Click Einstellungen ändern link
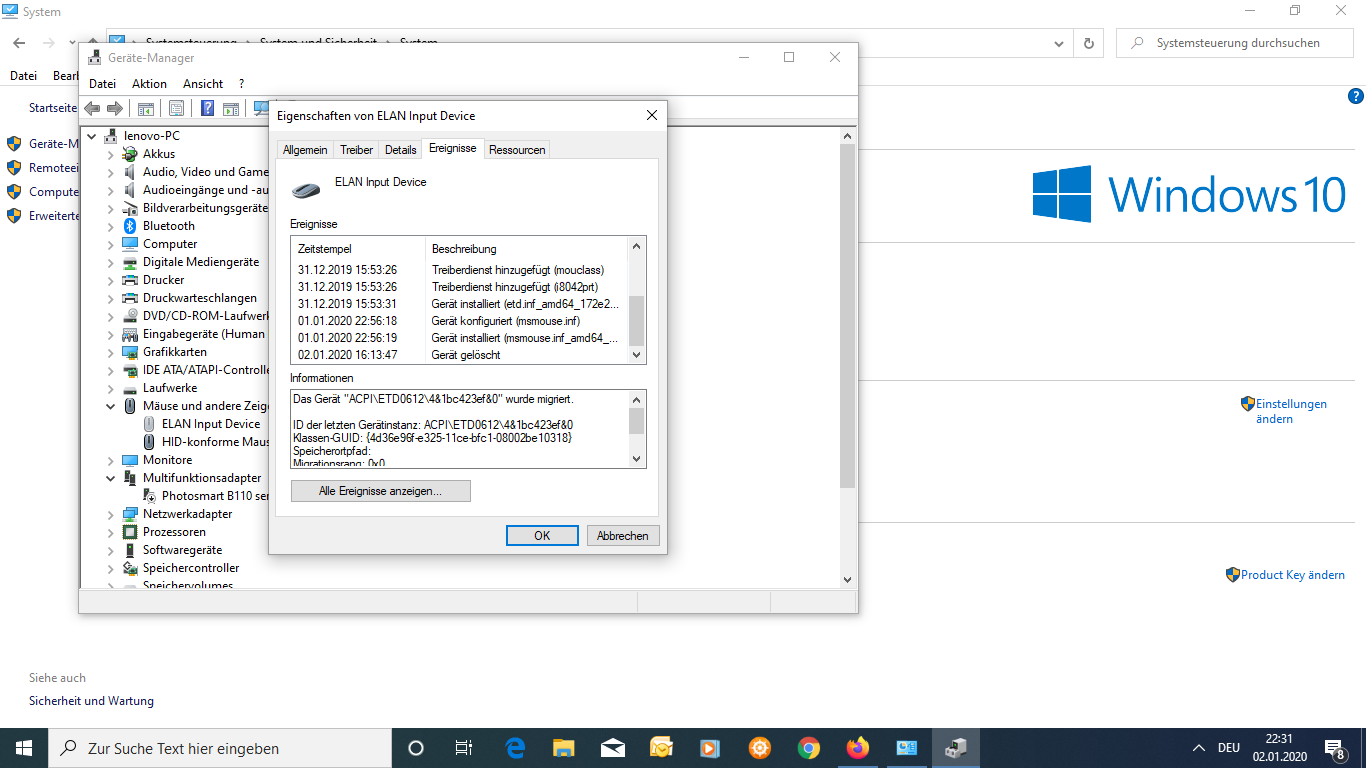 1291,411
